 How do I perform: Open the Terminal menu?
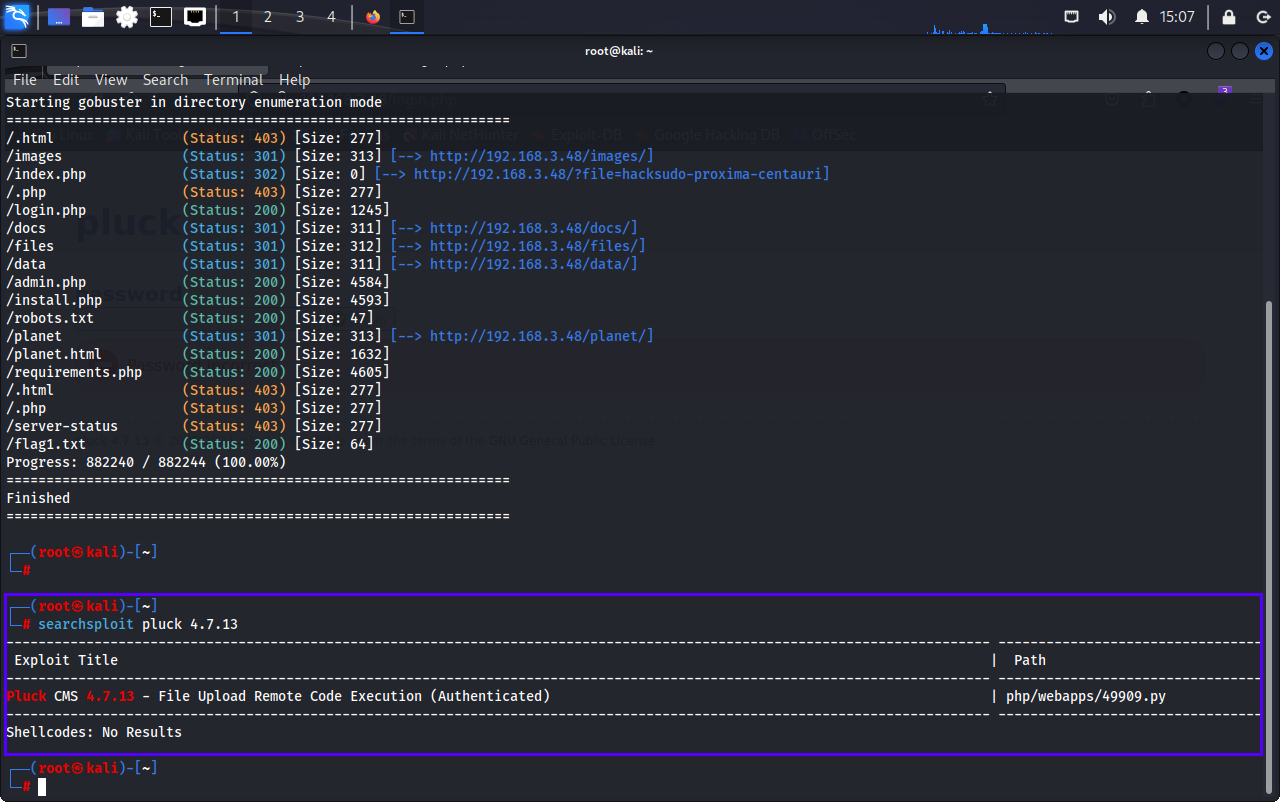coord(234,80)
